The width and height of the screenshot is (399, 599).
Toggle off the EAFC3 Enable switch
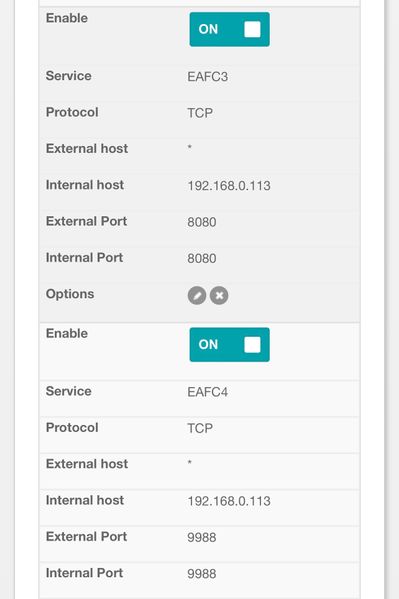tap(229, 29)
